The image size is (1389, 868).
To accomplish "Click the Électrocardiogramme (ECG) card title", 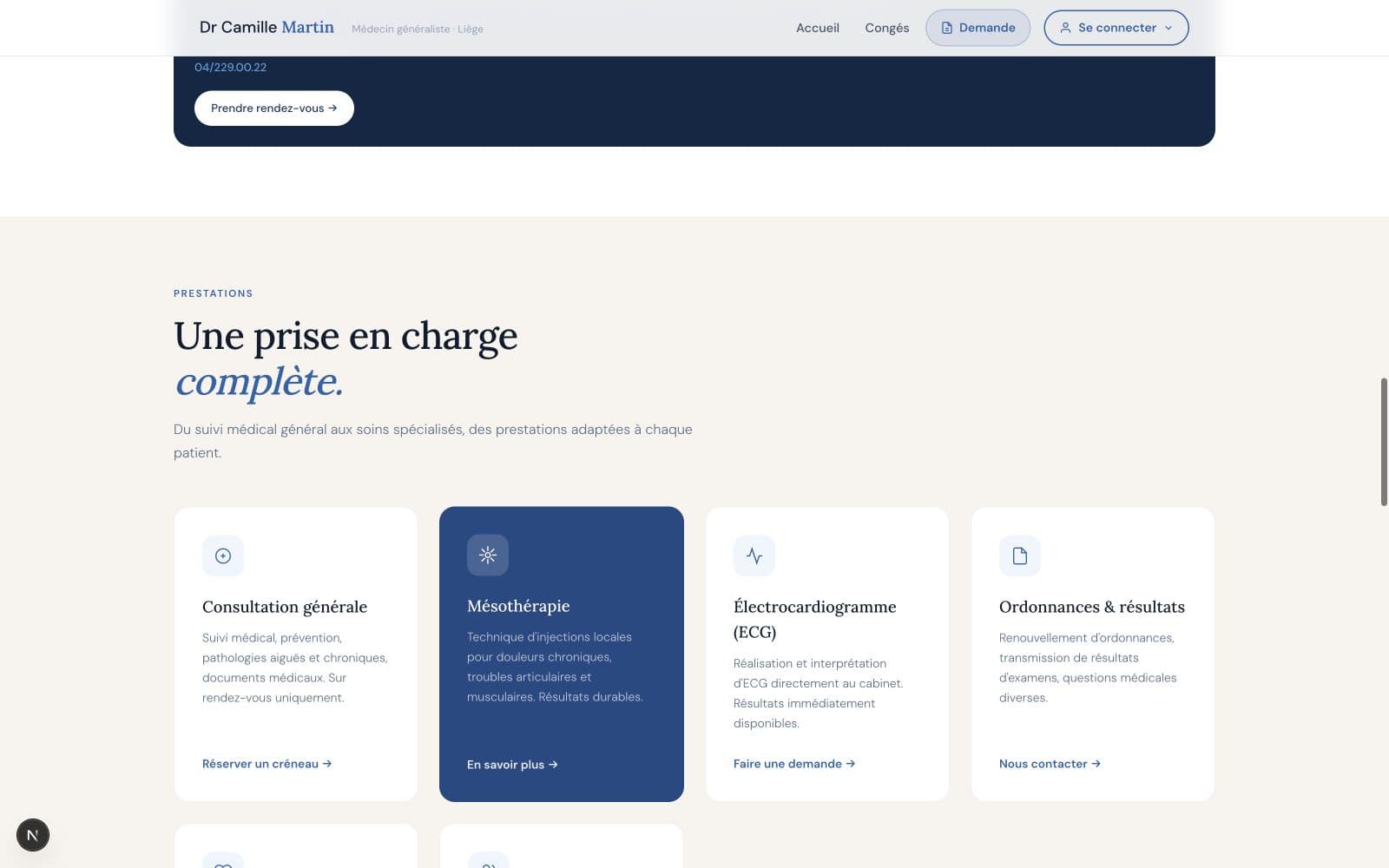I will click(x=815, y=619).
